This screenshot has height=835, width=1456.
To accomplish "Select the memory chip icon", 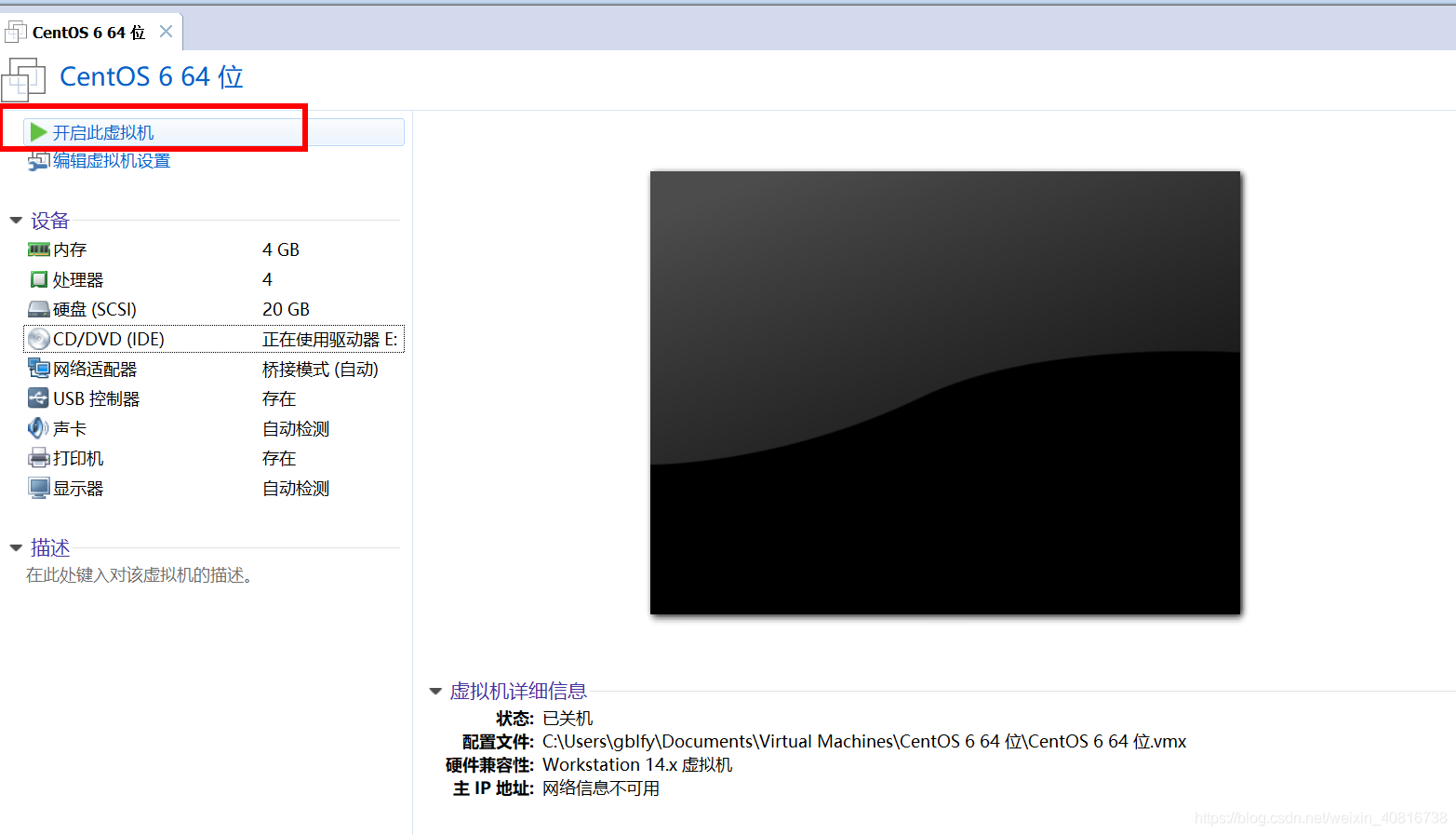I will [38, 249].
